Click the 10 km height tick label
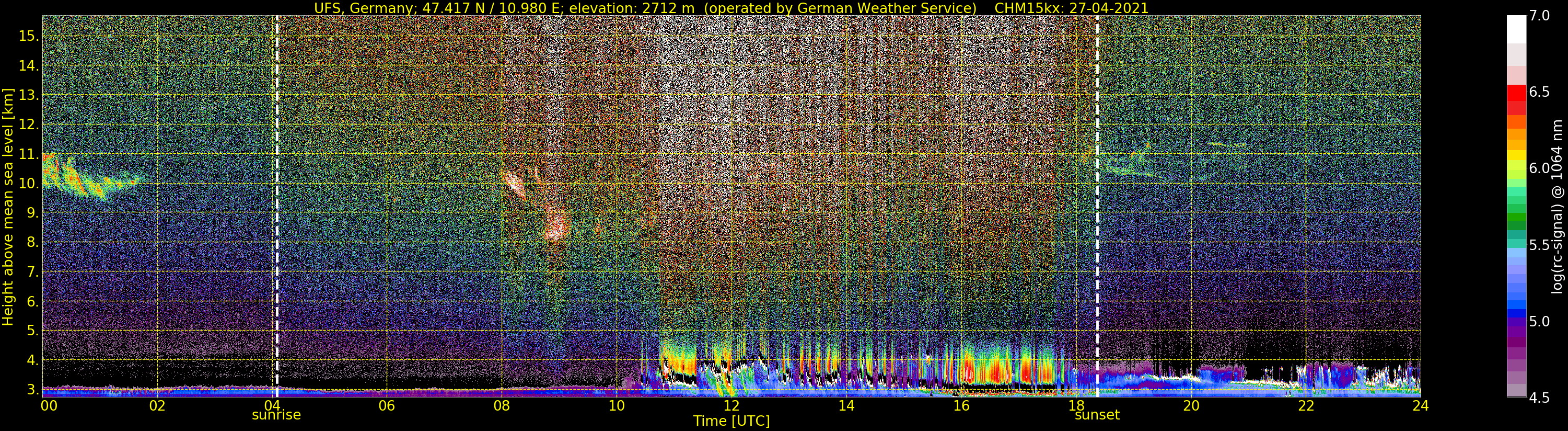The width and height of the screenshot is (1568, 431). [x=29, y=184]
